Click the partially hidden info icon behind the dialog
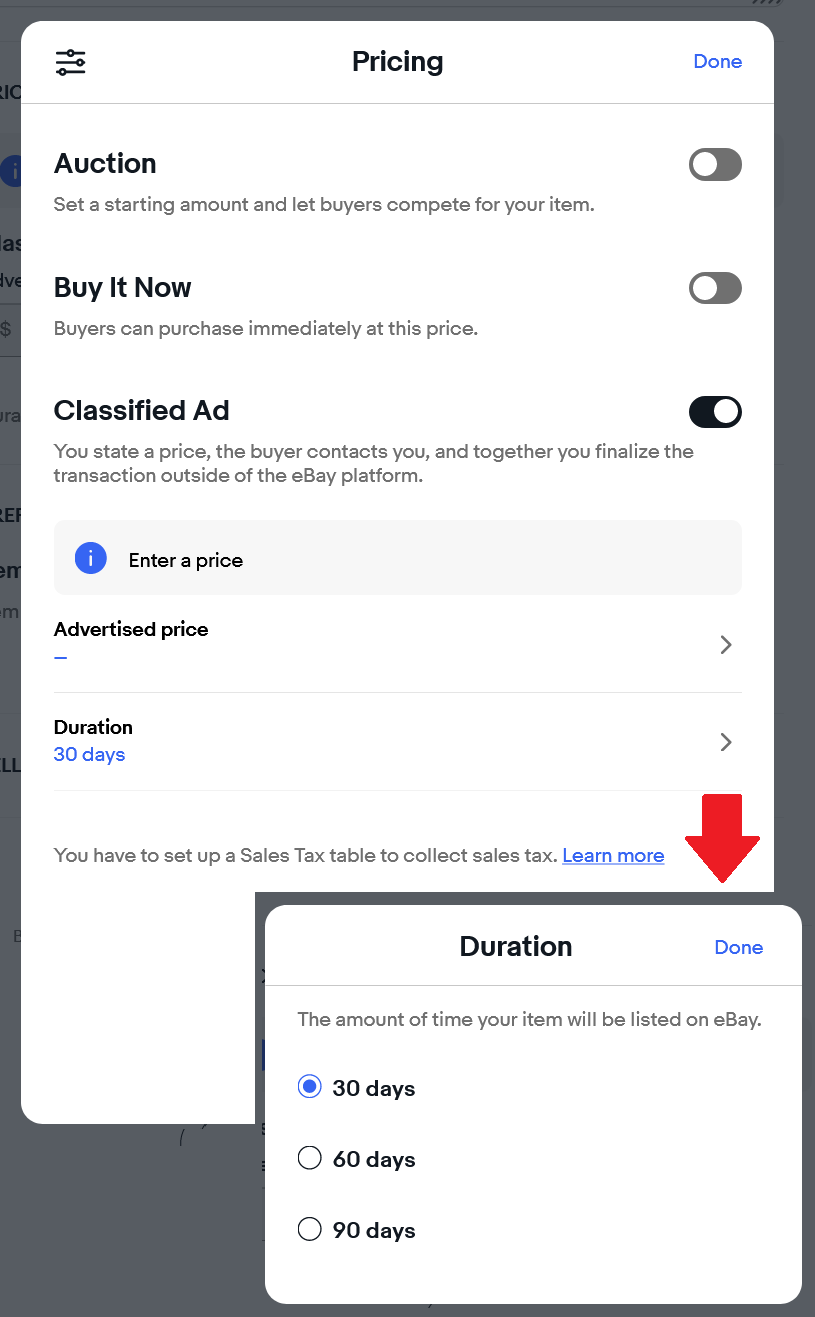This screenshot has height=1317, width=815. pyautogui.click(x=12, y=171)
